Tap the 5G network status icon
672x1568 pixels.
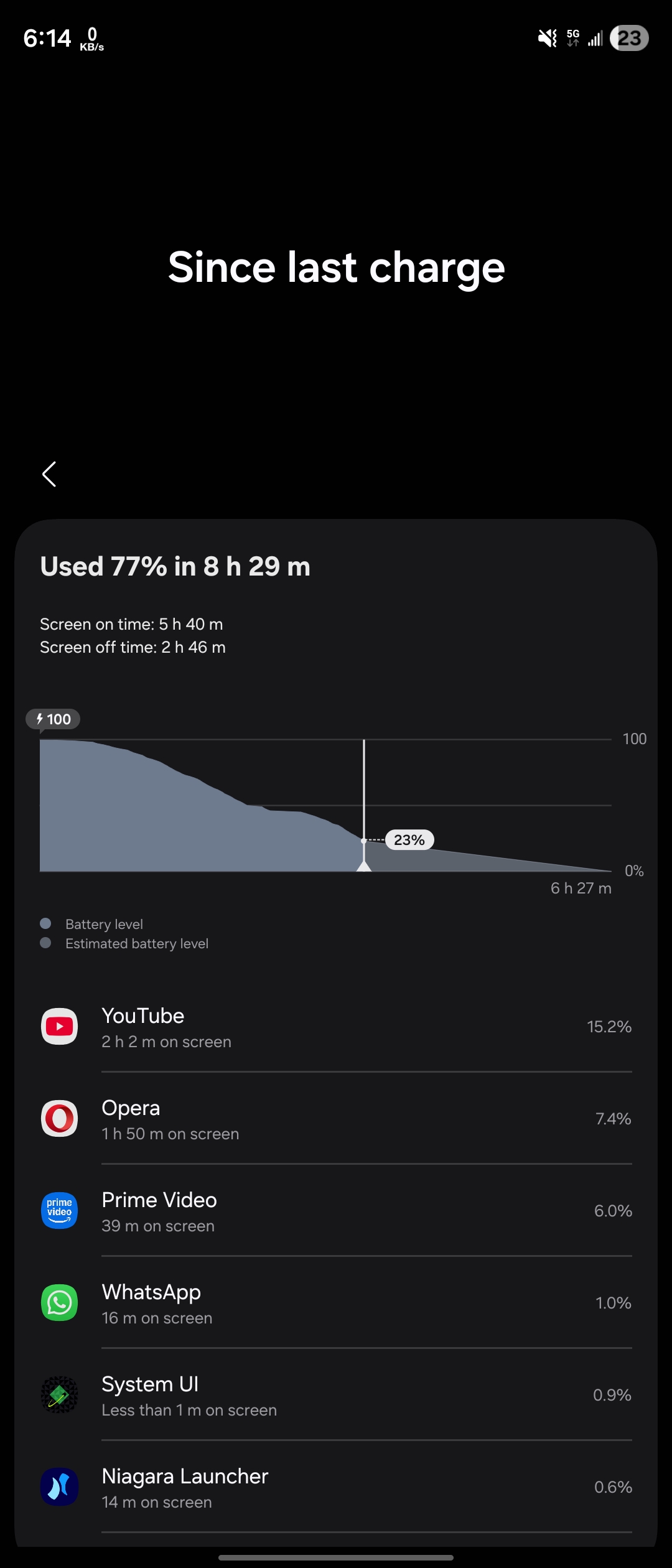coord(573,38)
